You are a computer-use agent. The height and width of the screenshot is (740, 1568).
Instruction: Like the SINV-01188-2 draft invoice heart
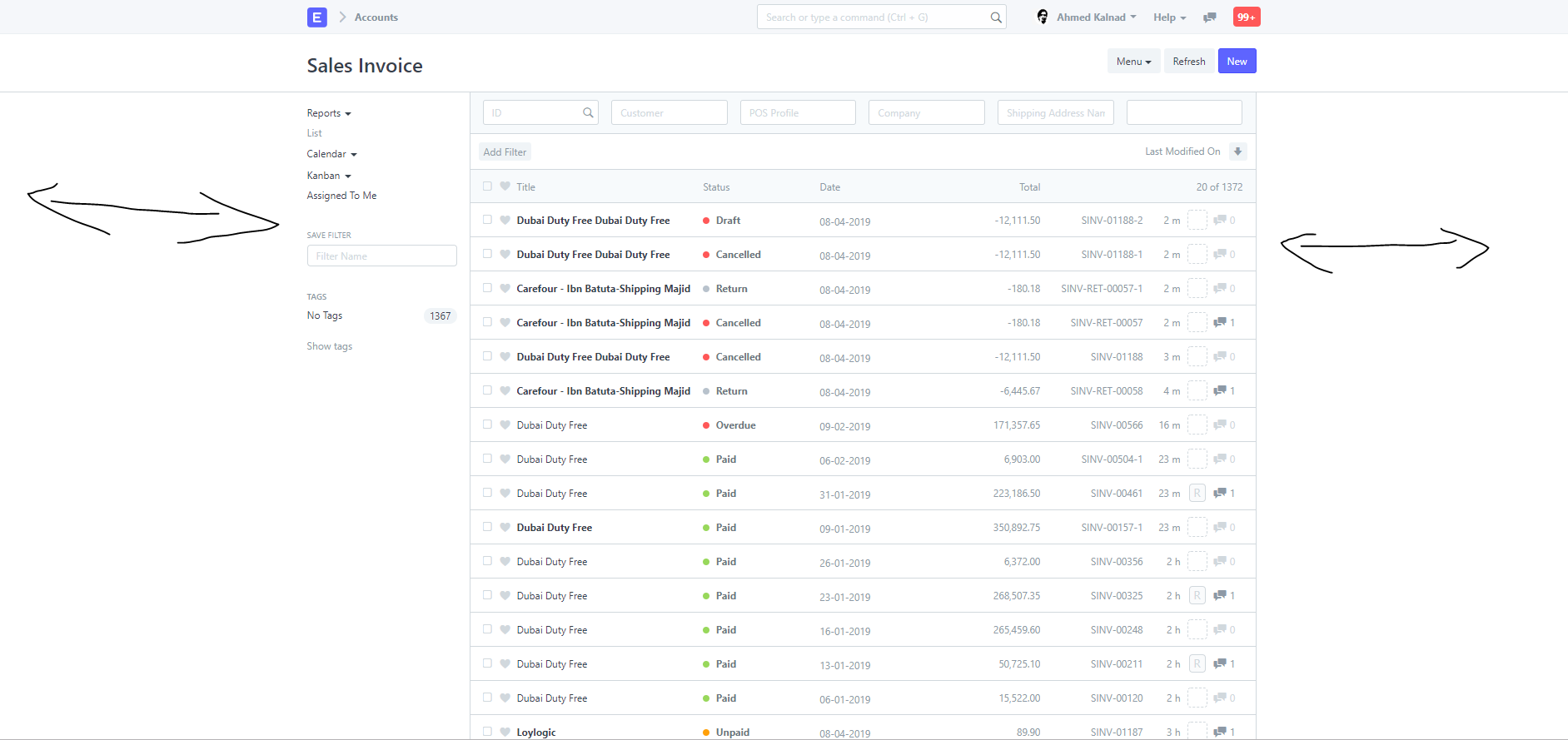click(x=505, y=220)
